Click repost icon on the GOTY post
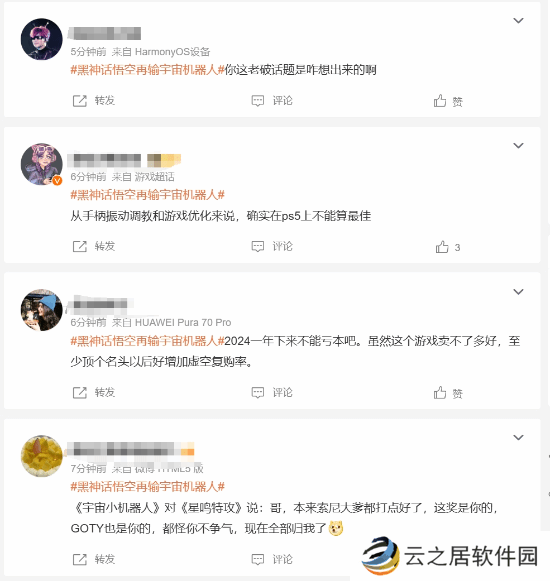 (x=79, y=560)
